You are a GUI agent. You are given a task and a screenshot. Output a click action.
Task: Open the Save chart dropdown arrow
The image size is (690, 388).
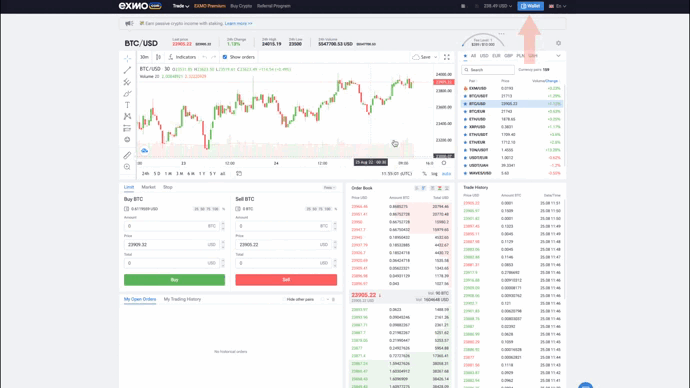point(436,57)
